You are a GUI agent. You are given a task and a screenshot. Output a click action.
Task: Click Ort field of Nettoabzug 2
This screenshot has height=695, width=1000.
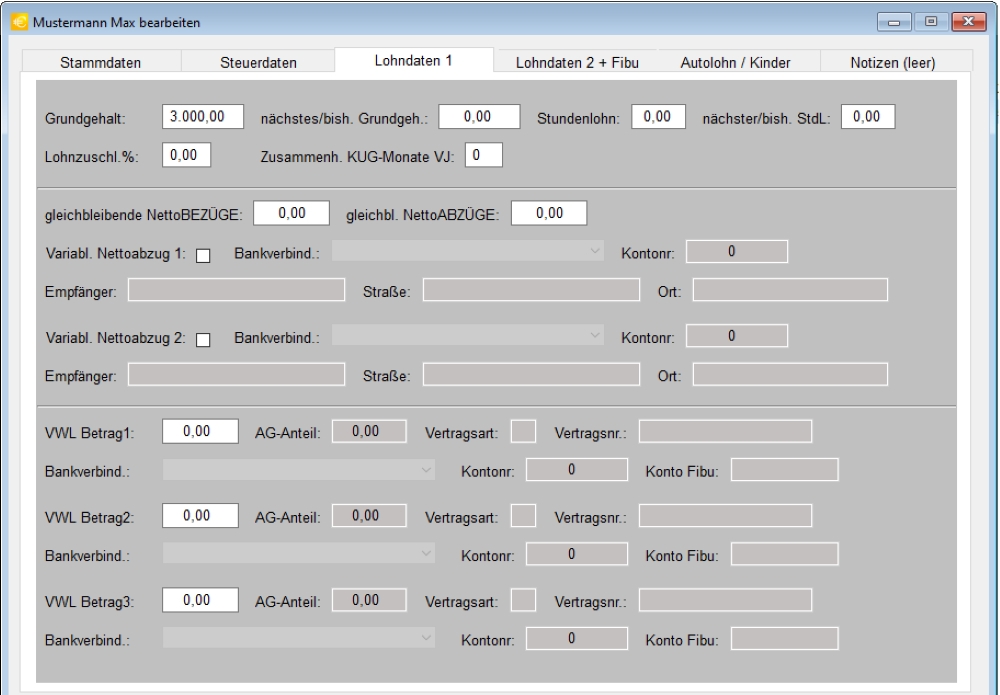tap(790, 374)
